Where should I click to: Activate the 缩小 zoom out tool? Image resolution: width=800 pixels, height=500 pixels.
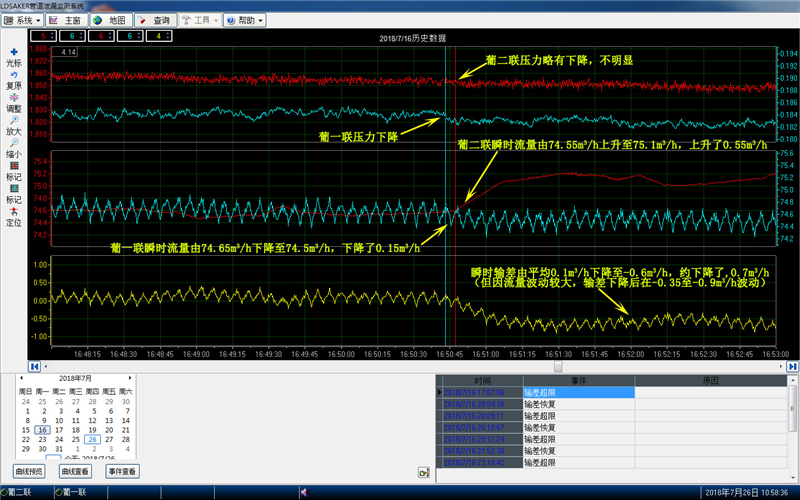(14, 148)
